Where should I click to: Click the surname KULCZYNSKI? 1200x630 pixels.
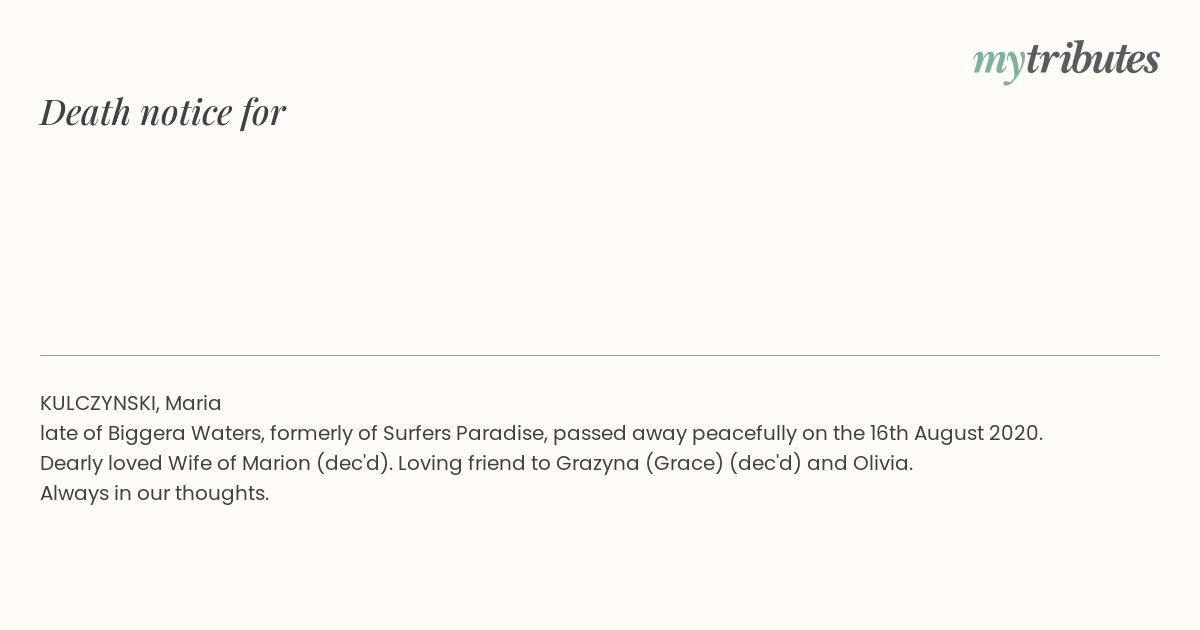point(99,404)
